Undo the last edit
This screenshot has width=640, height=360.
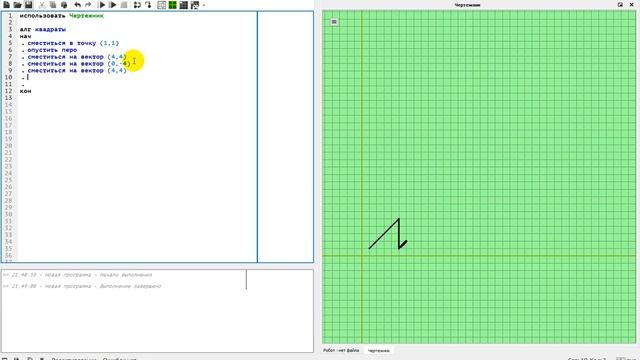coord(78,5)
